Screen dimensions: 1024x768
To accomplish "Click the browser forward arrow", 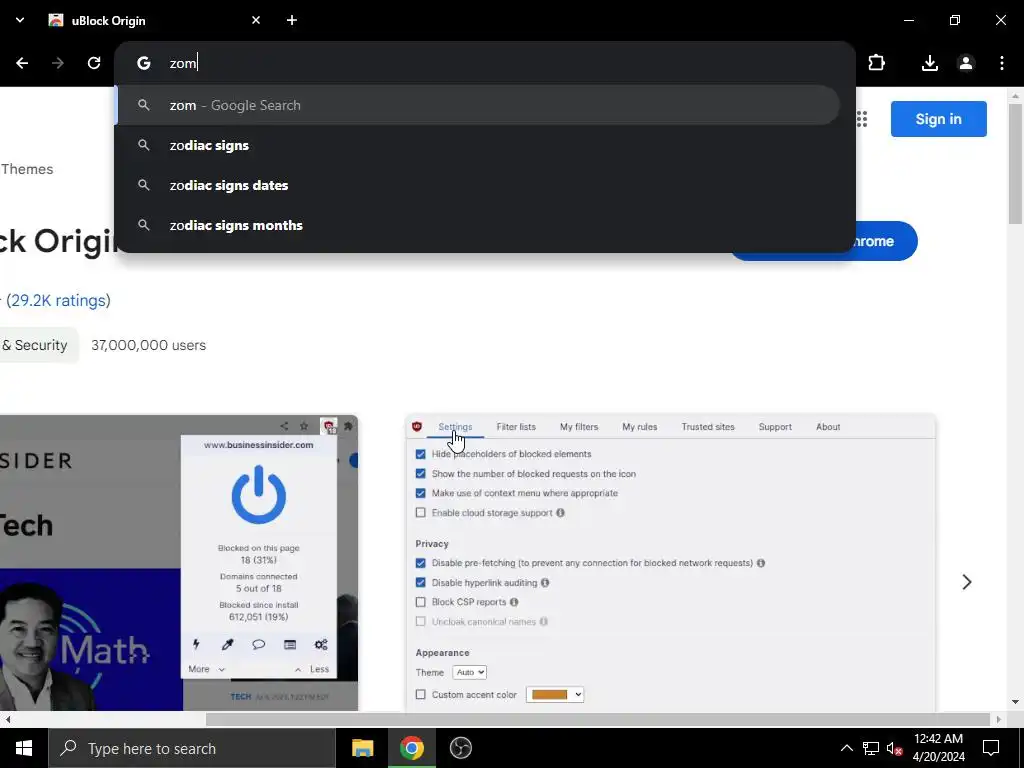I will (x=57, y=63).
